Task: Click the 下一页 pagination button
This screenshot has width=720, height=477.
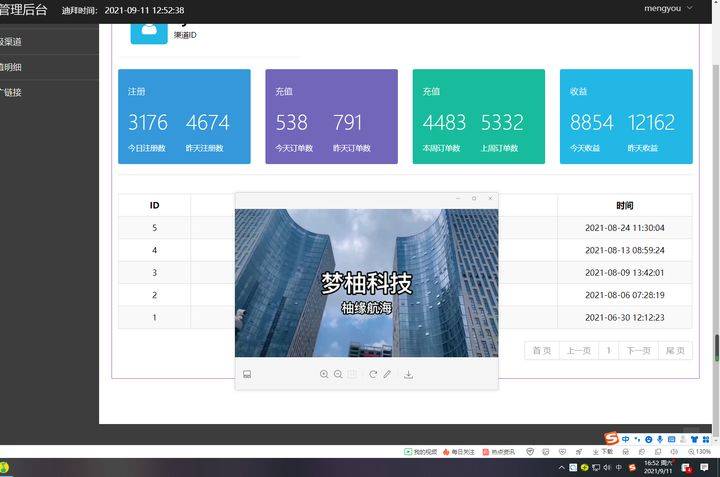Action: pyautogui.click(x=638, y=350)
